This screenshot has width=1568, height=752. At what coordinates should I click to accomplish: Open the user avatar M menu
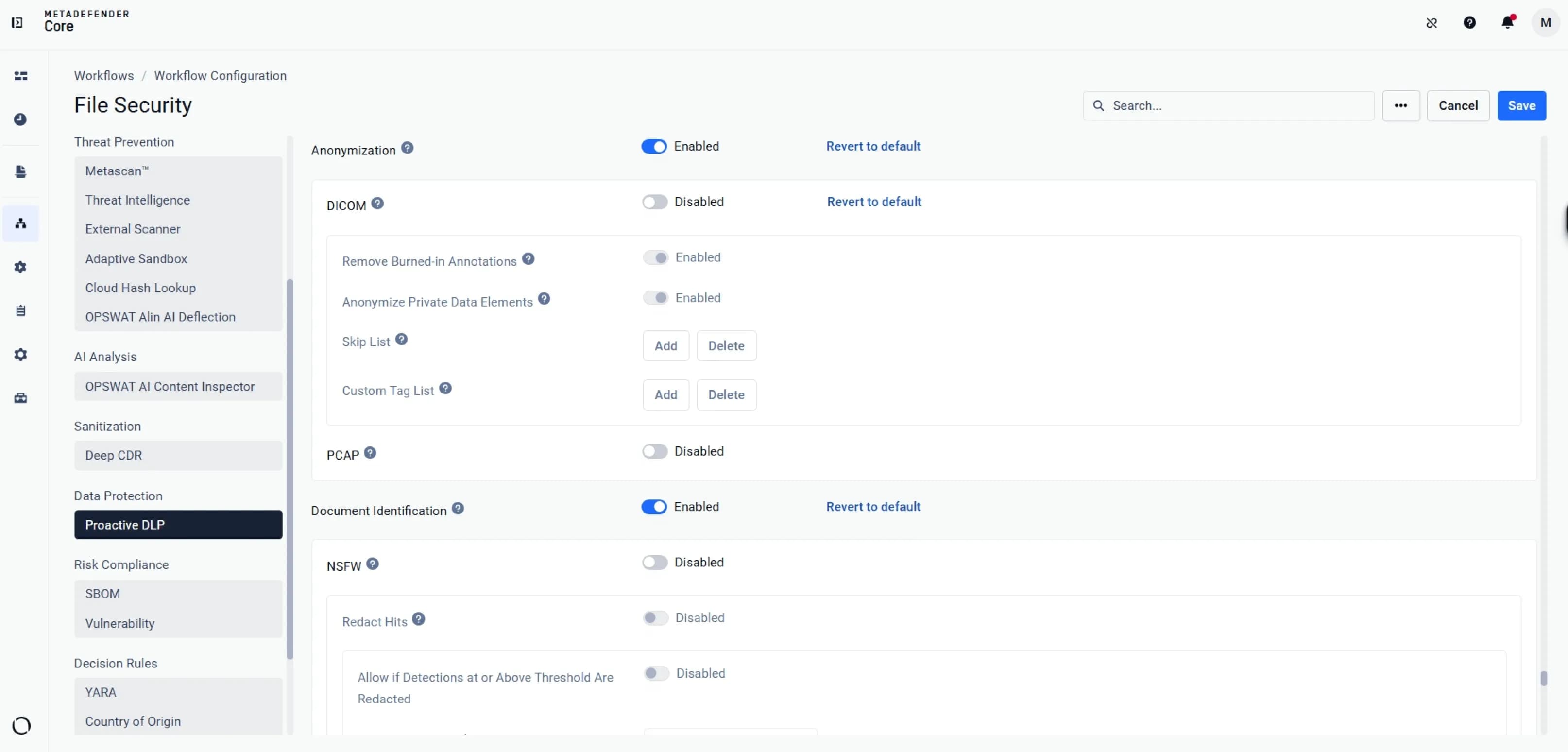click(1545, 22)
